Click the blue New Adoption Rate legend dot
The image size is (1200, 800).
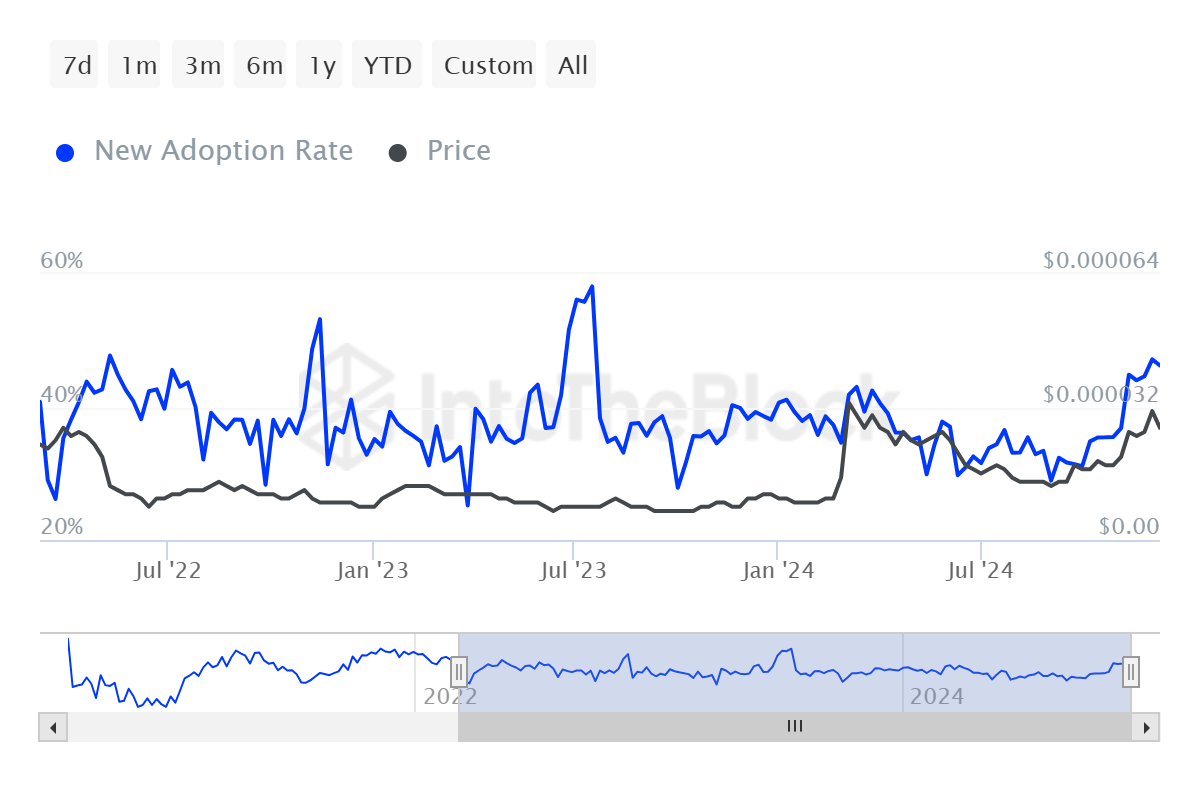(x=65, y=151)
